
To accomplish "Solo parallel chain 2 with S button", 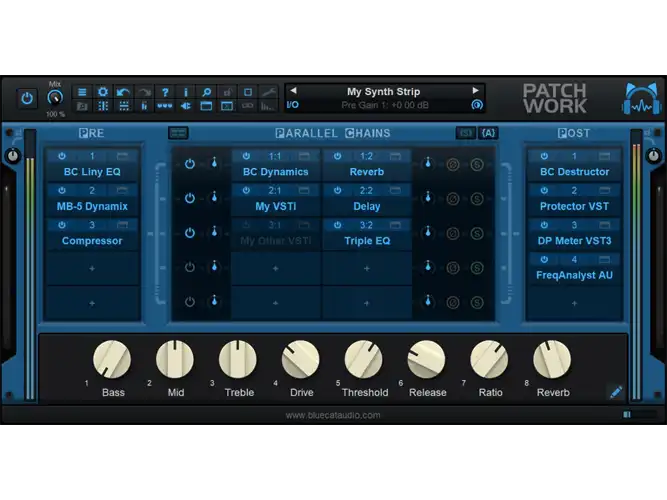I will click(477, 199).
